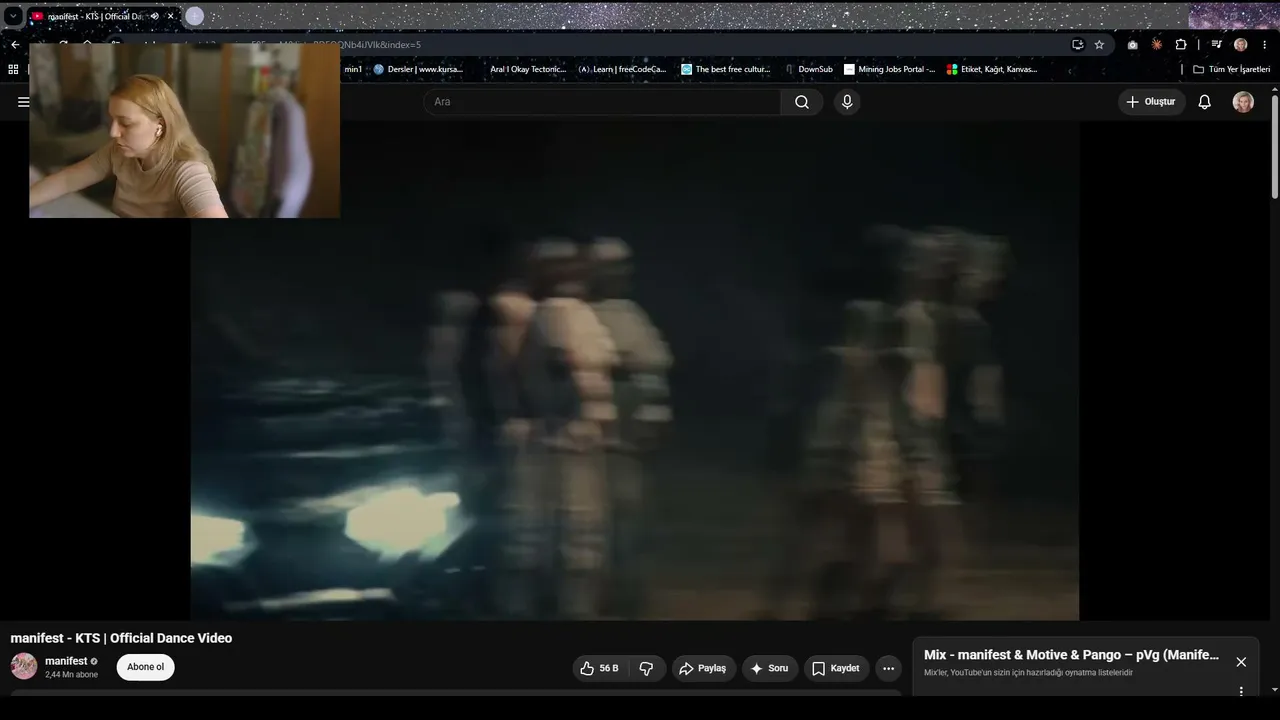Click the YouTube search magnifier button
This screenshot has height=720, width=1280.
coord(802,102)
